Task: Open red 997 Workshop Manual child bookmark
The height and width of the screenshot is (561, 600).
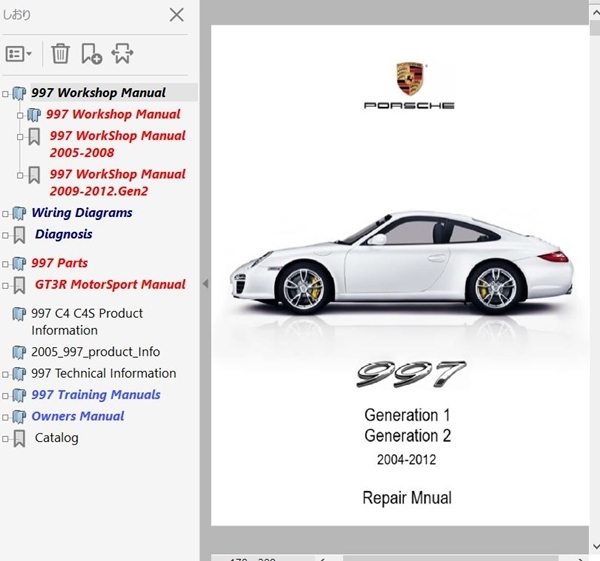Action: point(113,114)
